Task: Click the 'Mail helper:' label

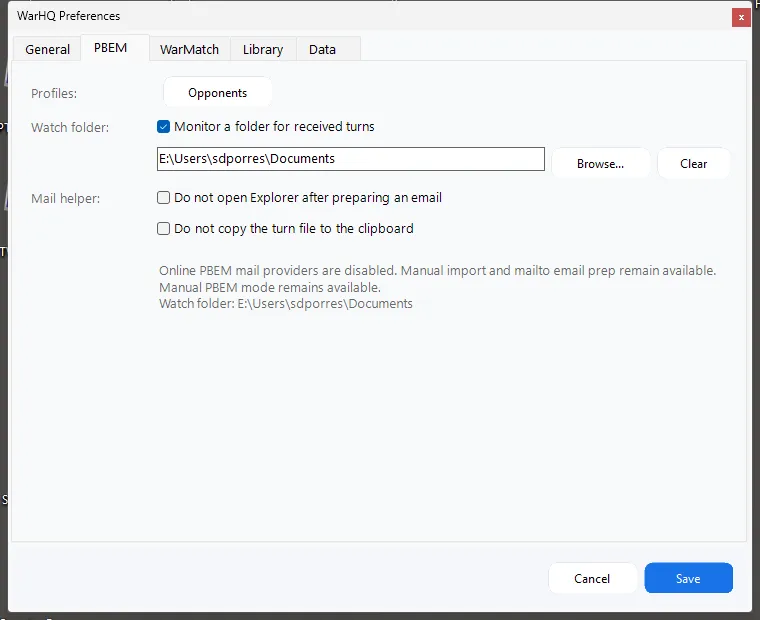Action: coord(65,198)
